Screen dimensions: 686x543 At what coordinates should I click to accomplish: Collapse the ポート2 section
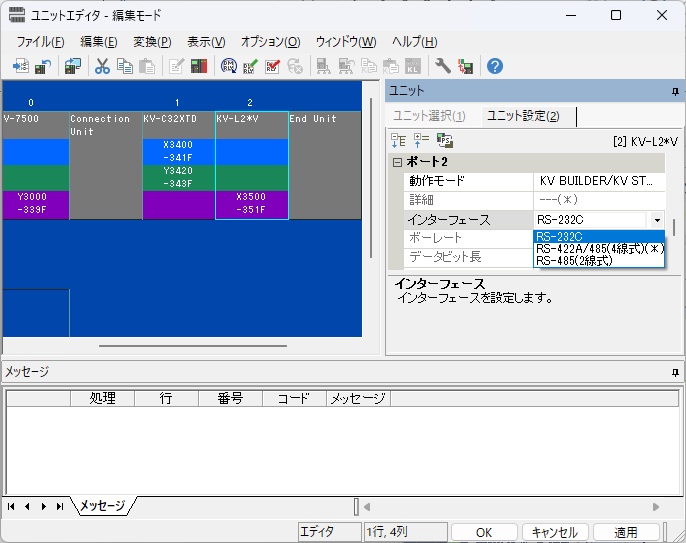(x=398, y=162)
